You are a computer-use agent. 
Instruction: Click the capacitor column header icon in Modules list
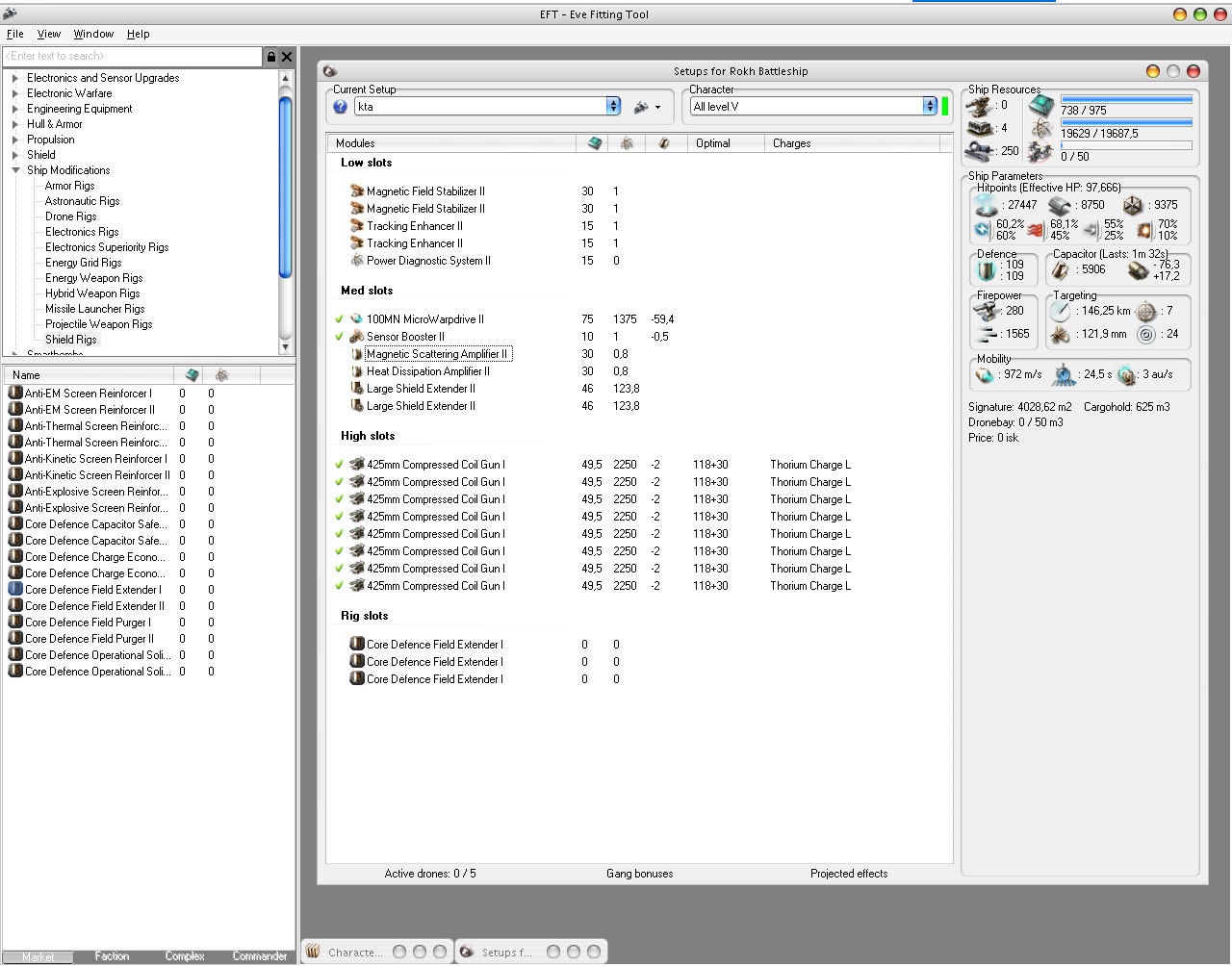click(664, 143)
